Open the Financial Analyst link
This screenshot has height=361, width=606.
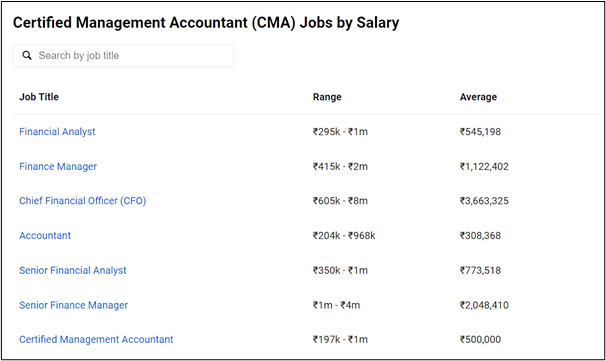tap(57, 132)
